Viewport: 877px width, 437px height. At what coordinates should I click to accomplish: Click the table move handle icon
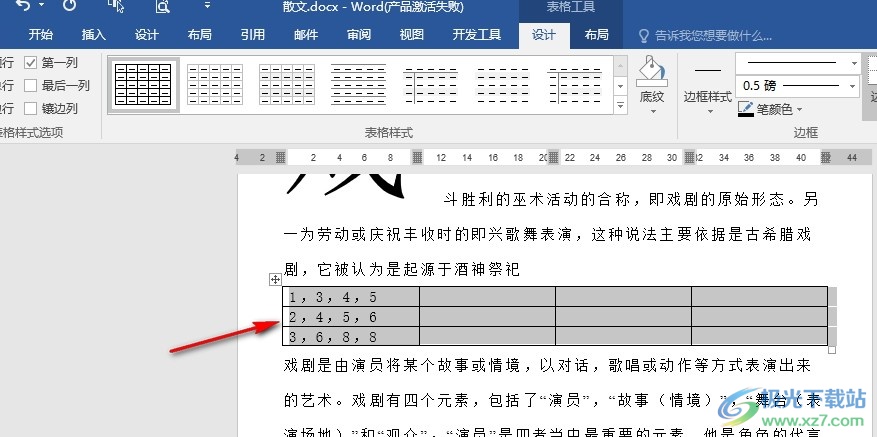pyautogui.click(x=275, y=279)
